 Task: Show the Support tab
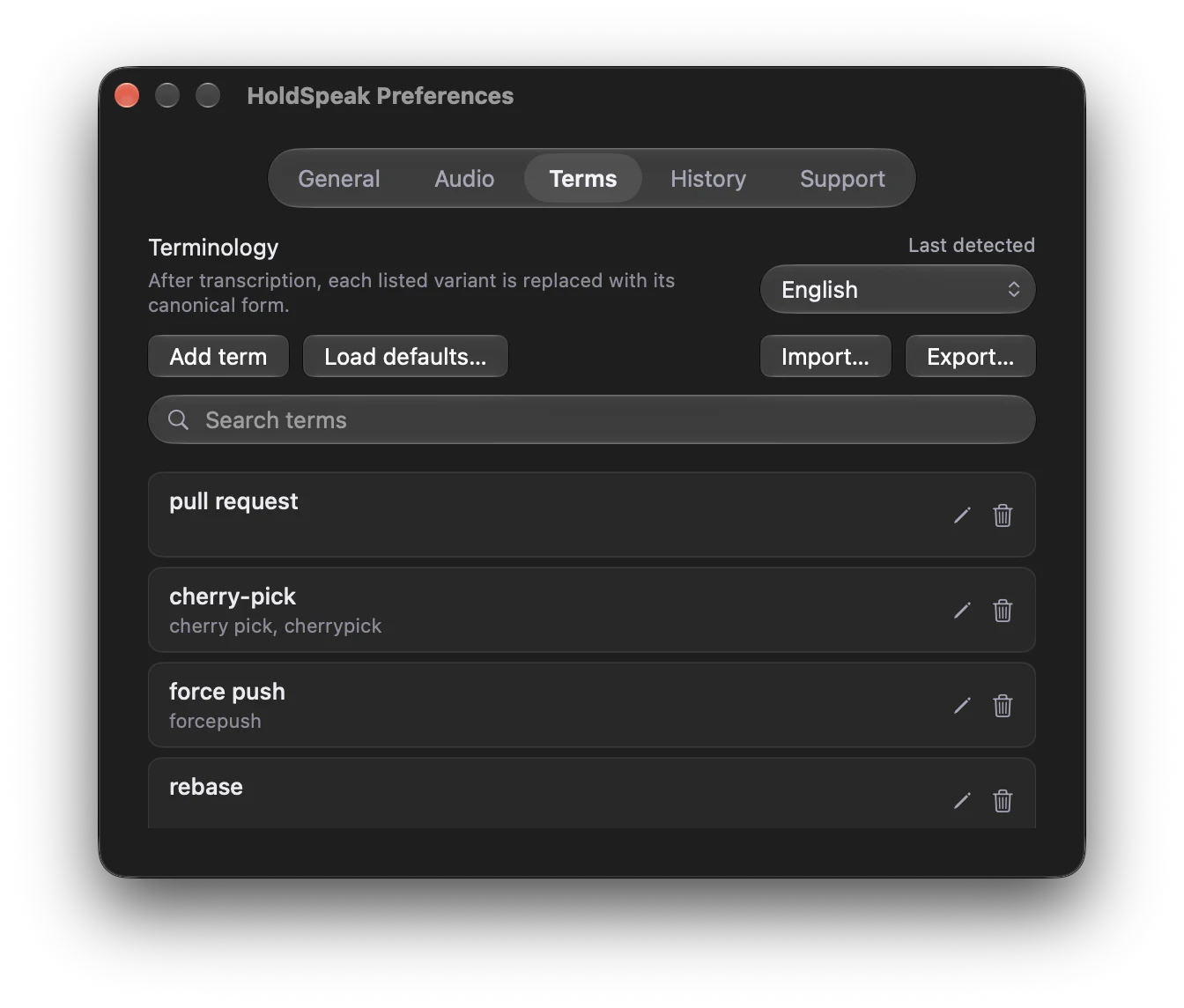pyautogui.click(x=842, y=179)
